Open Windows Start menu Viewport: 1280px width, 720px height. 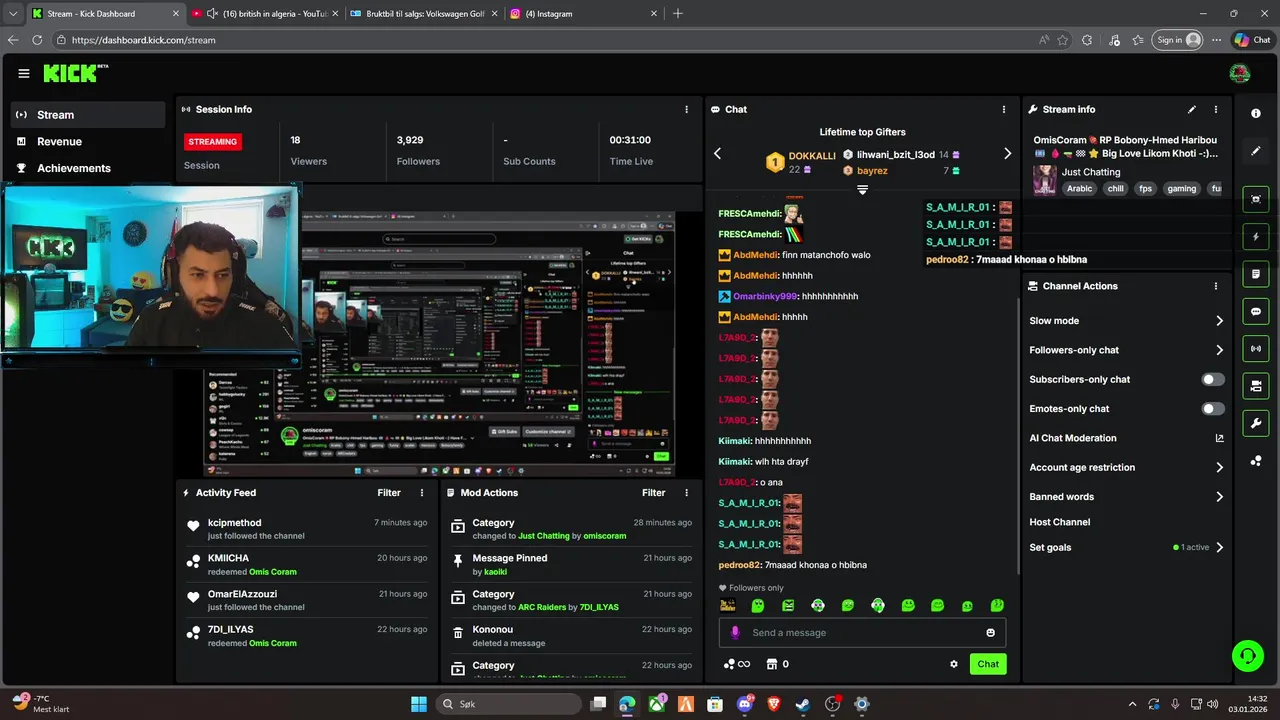click(419, 704)
